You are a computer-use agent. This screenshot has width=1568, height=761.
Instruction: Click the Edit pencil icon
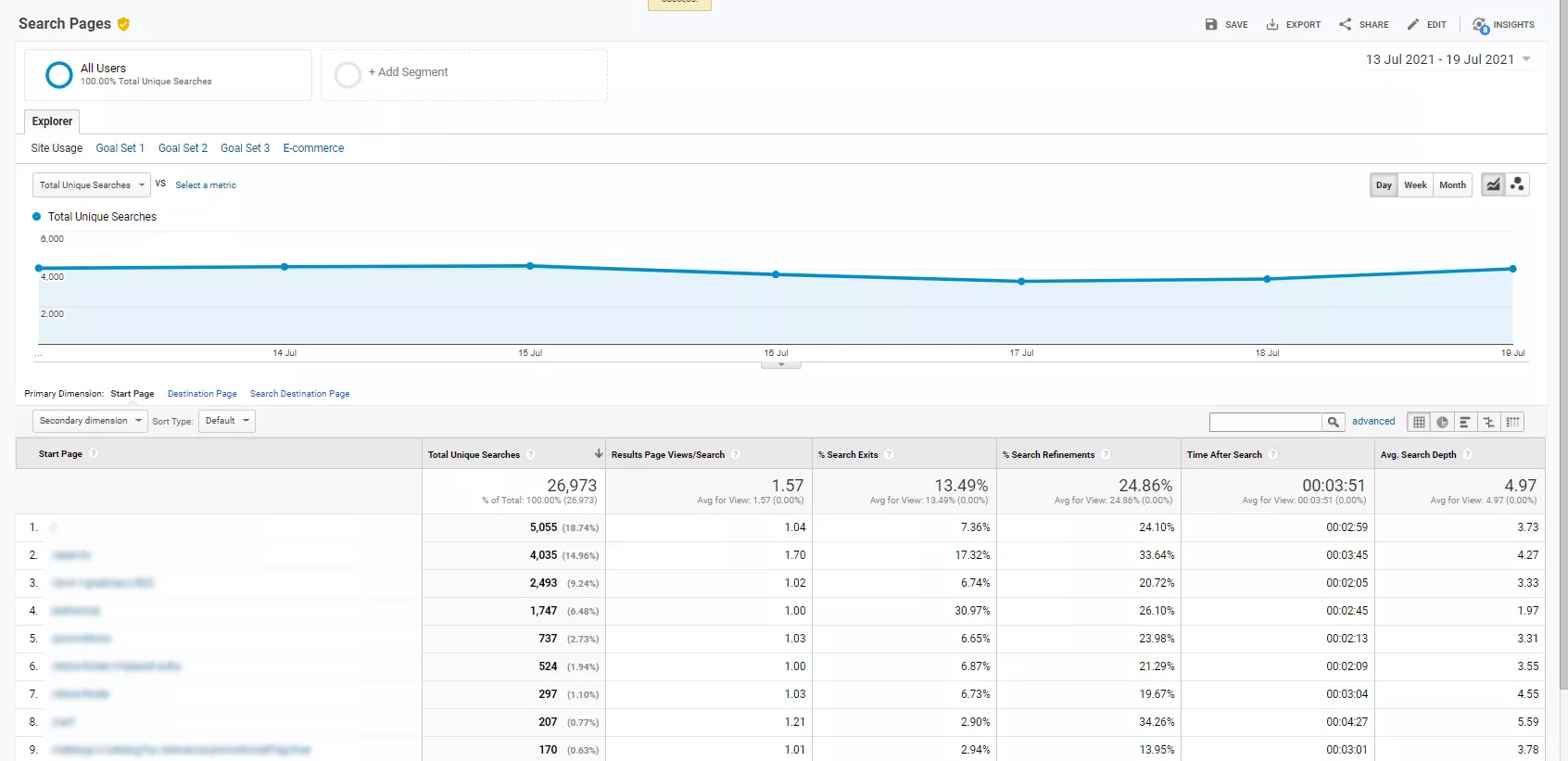[1413, 24]
